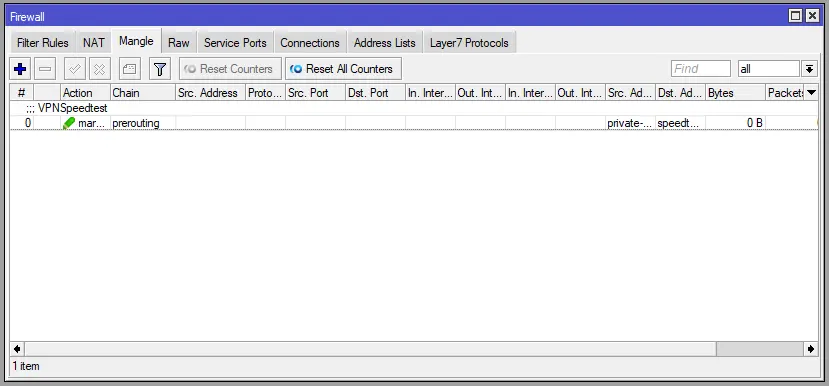This screenshot has width=829, height=386.
Task: Sort by the # column header
Action: coord(22,93)
